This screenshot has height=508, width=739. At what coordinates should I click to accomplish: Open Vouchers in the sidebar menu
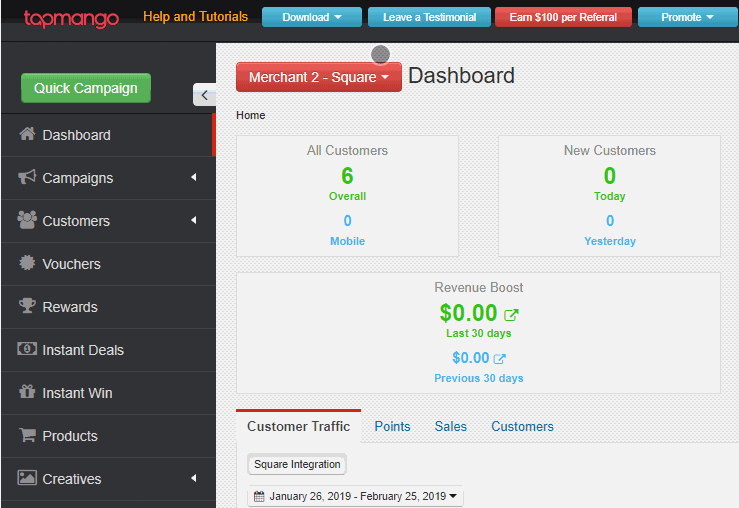pos(108,264)
